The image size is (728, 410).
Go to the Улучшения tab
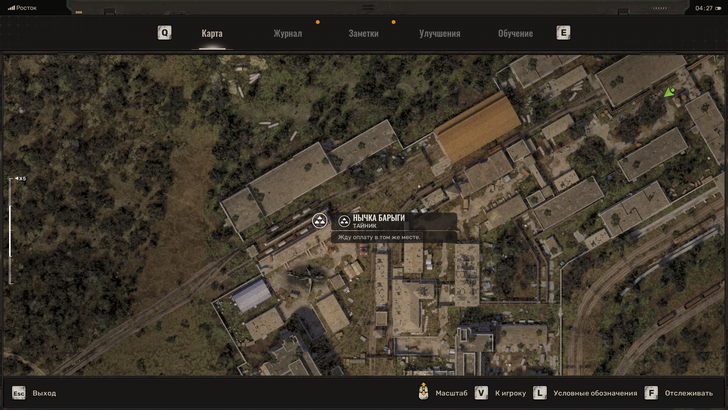click(439, 33)
